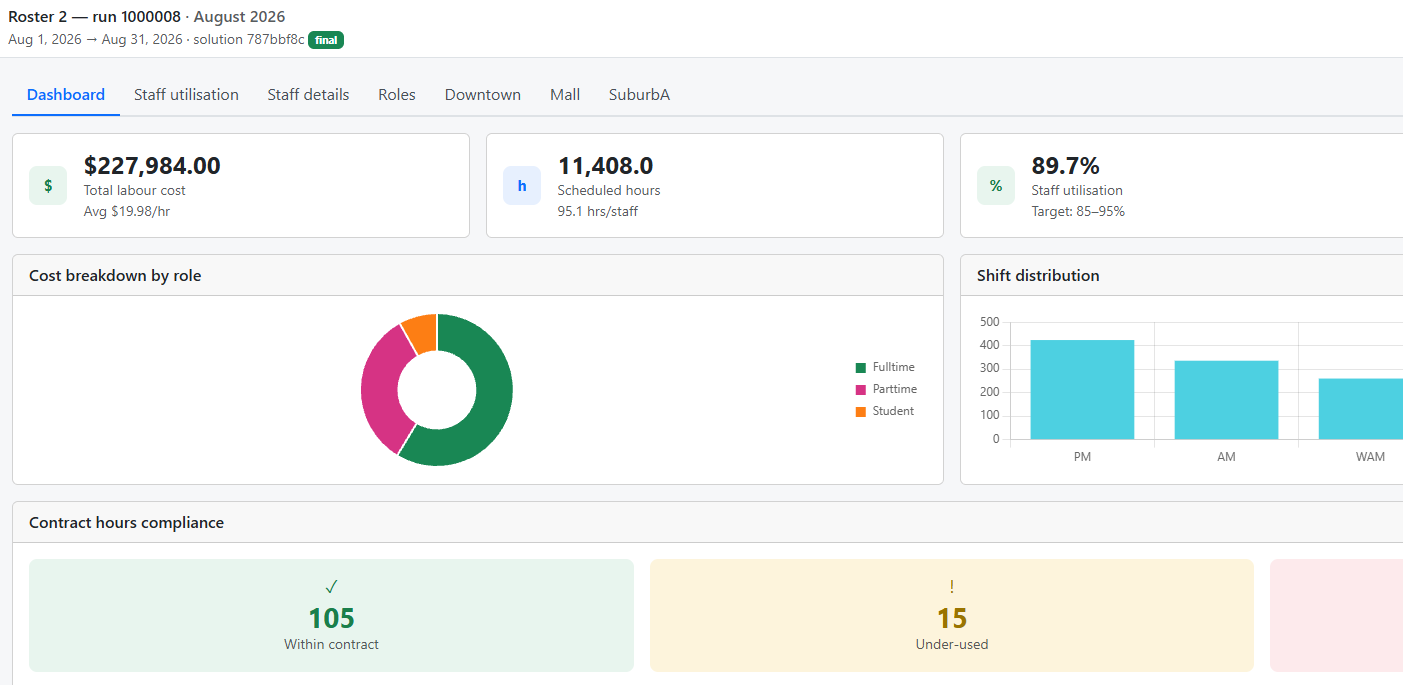The image size is (1403, 685).
Task: Click the AM bar in Shift distribution
Action: point(1226,400)
